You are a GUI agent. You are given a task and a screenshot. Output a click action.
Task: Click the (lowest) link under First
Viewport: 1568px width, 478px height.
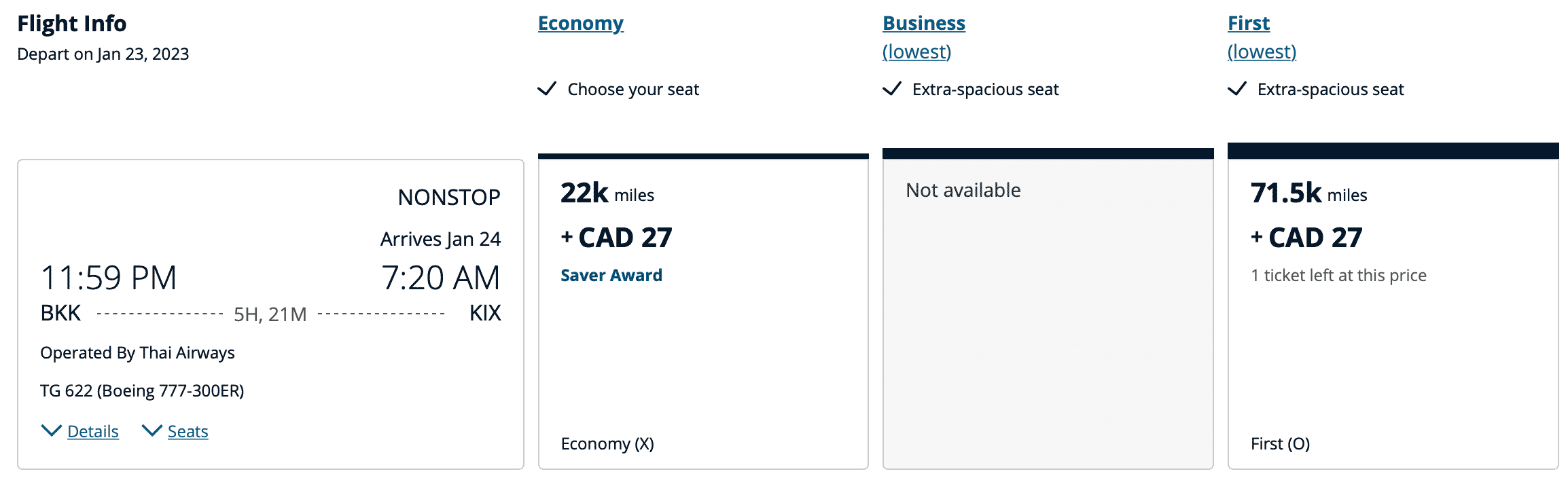[x=1262, y=52]
